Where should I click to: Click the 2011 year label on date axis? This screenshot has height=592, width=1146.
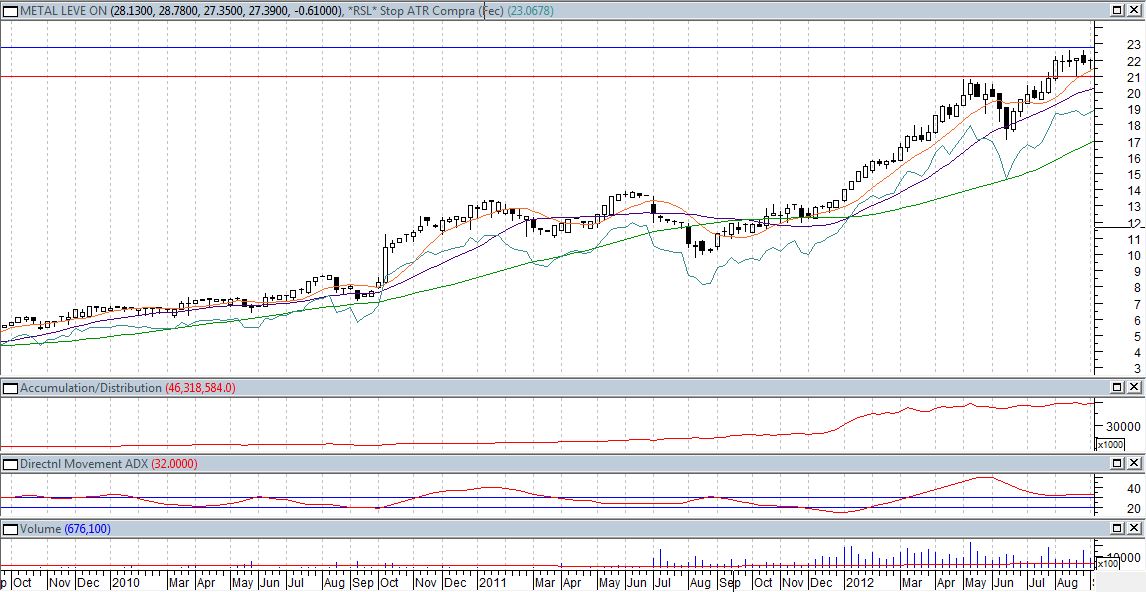(x=492, y=581)
